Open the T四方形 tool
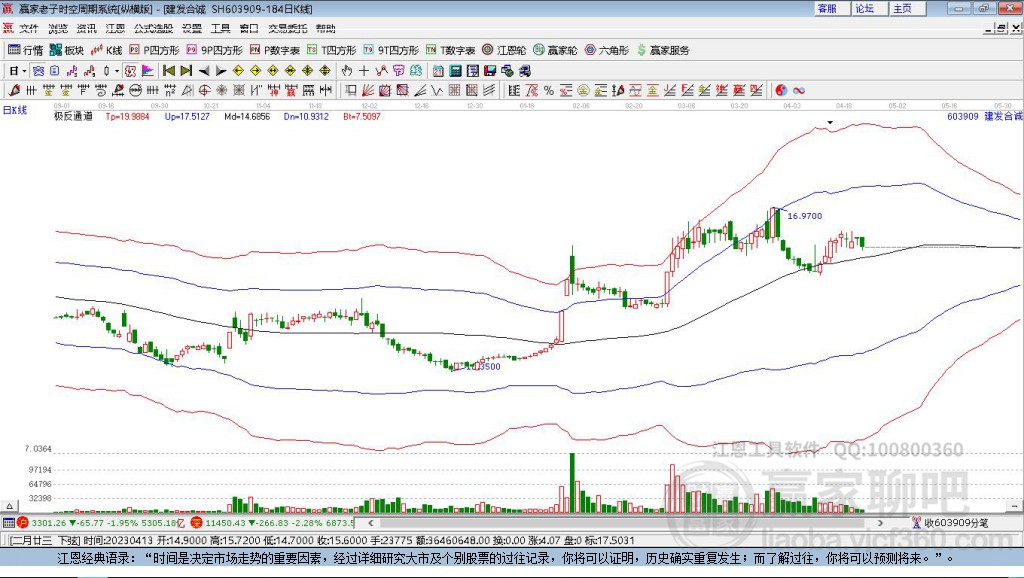The image size is (1024, 578). [x=331, y=50]
